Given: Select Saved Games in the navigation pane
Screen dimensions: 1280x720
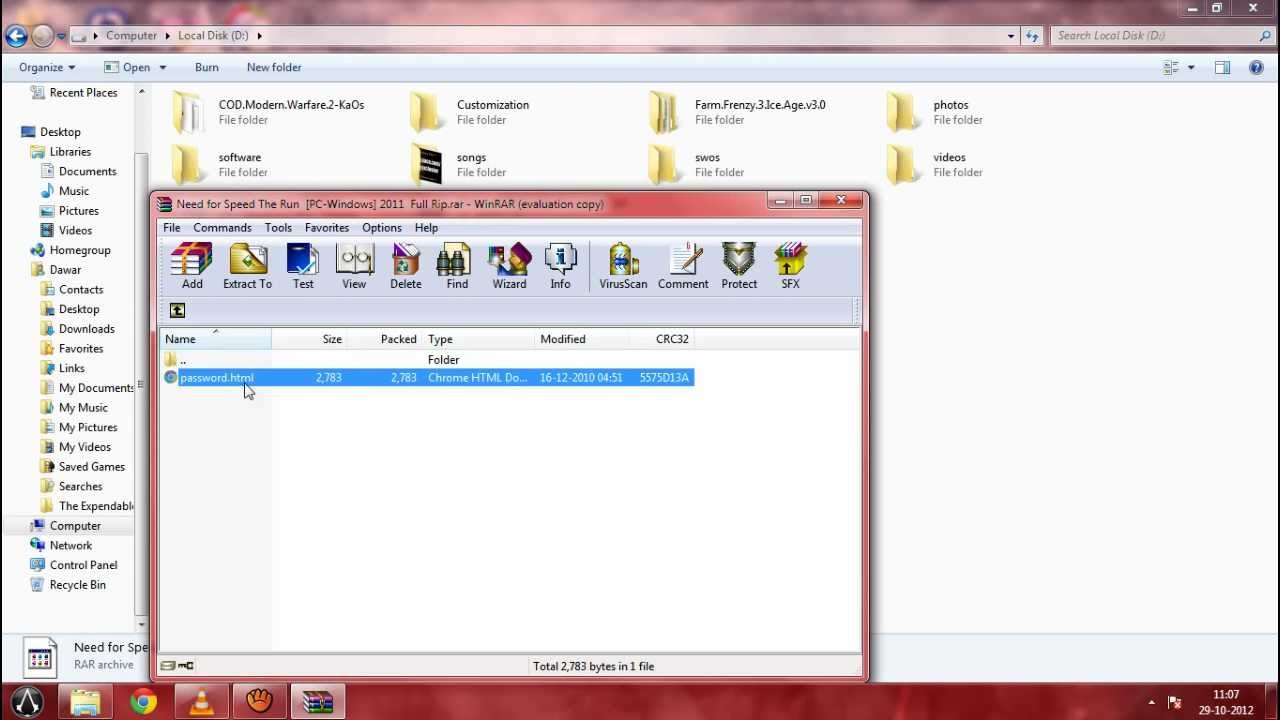Looking at the screenshot, I should [83, 467].
